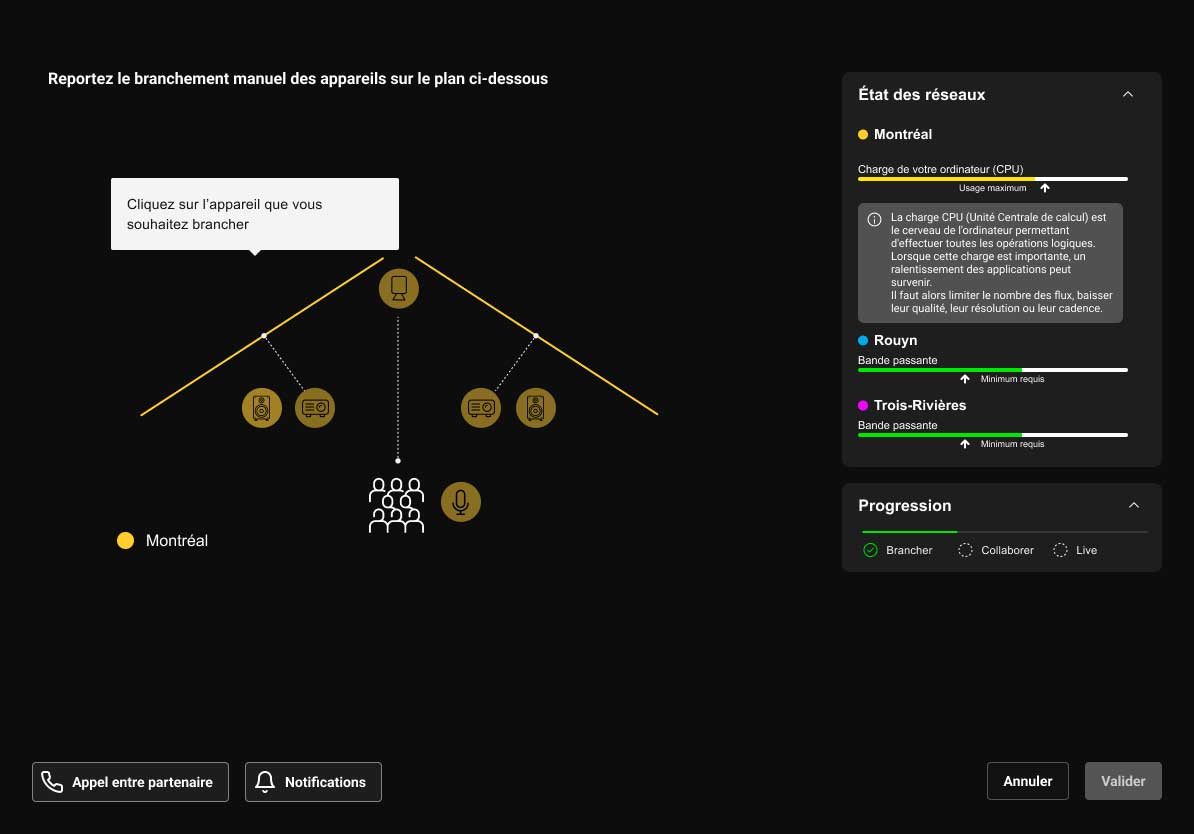Image resolution: width=1194 pixels, height=834 pixels.
Task: Click the CPU explanation text 'La charge CPU'
Action: [1002, 263]
